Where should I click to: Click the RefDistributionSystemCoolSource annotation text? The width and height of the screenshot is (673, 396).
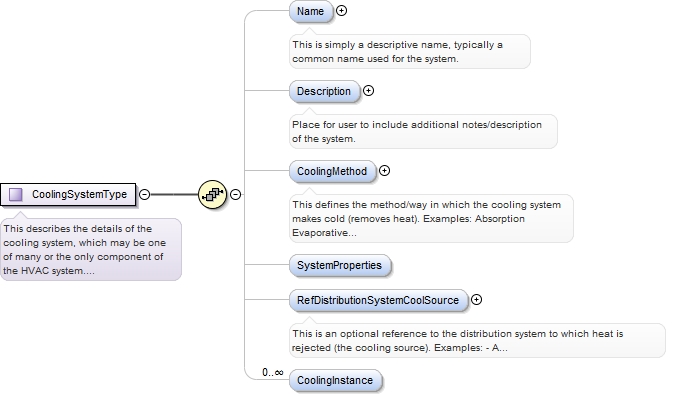[x=477, y=340]
